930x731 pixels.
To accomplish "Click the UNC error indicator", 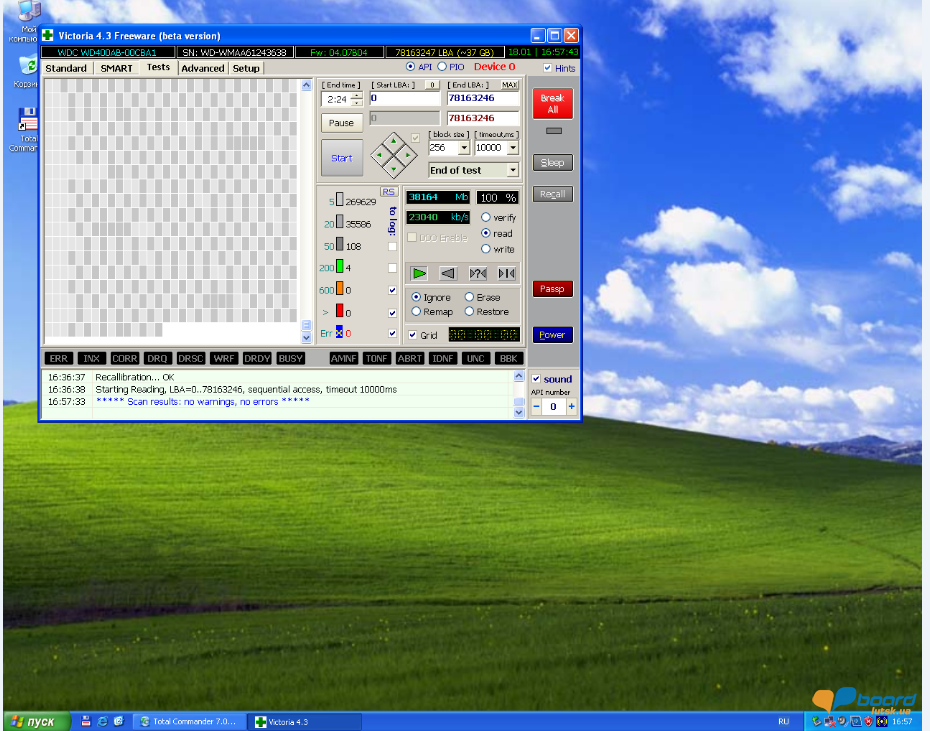I will point(476,358).
